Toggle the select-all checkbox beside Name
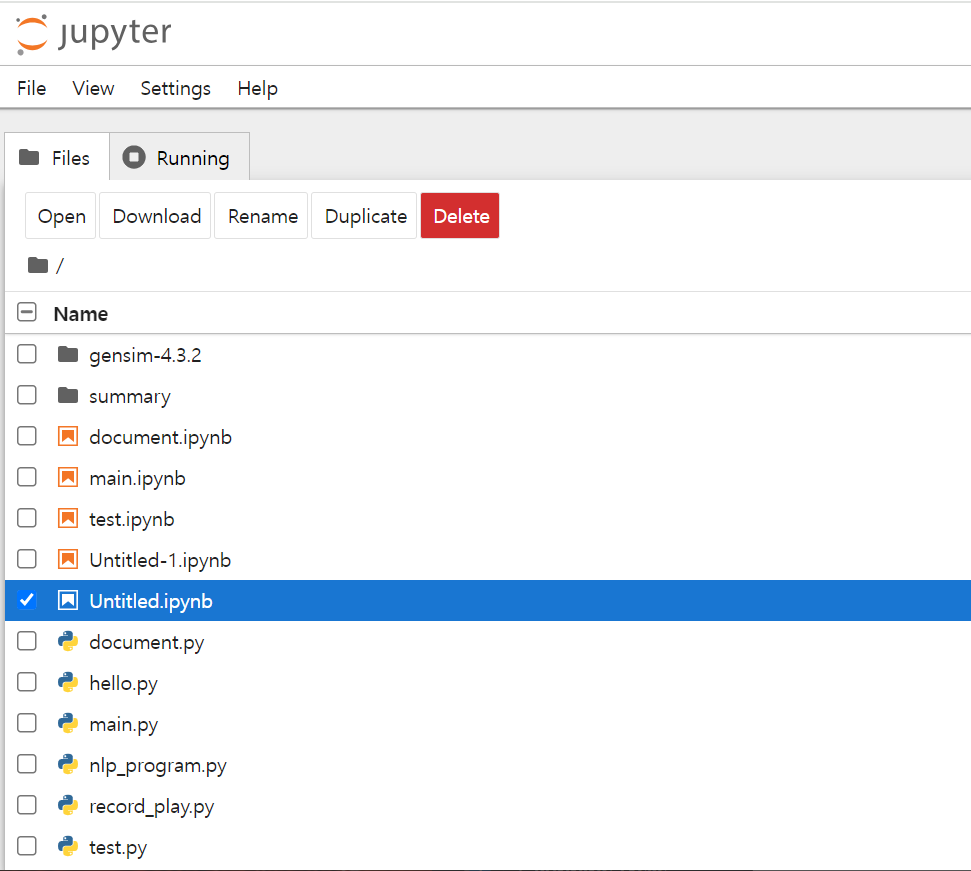The height and width of the screenshot is (871, 971). click(x=27, y=312)
